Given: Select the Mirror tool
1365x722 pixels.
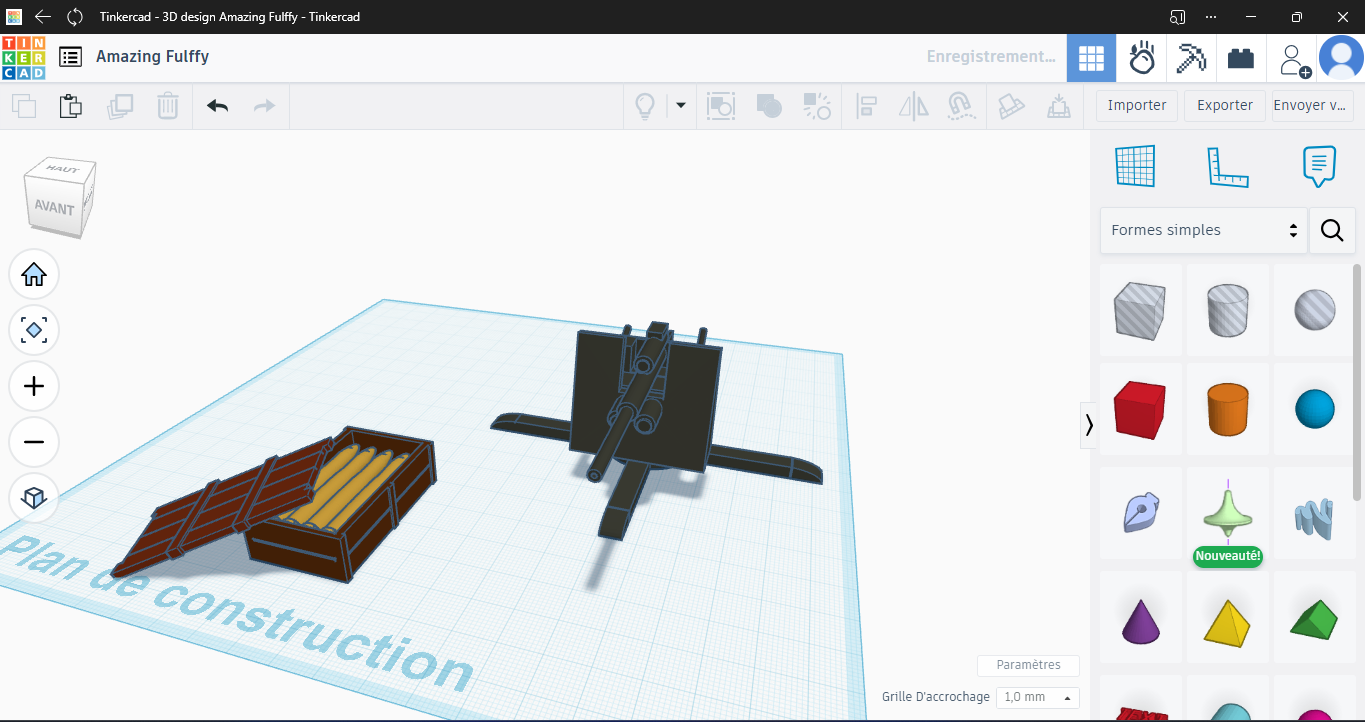Looking at the screenshot, I should [914, 105].
